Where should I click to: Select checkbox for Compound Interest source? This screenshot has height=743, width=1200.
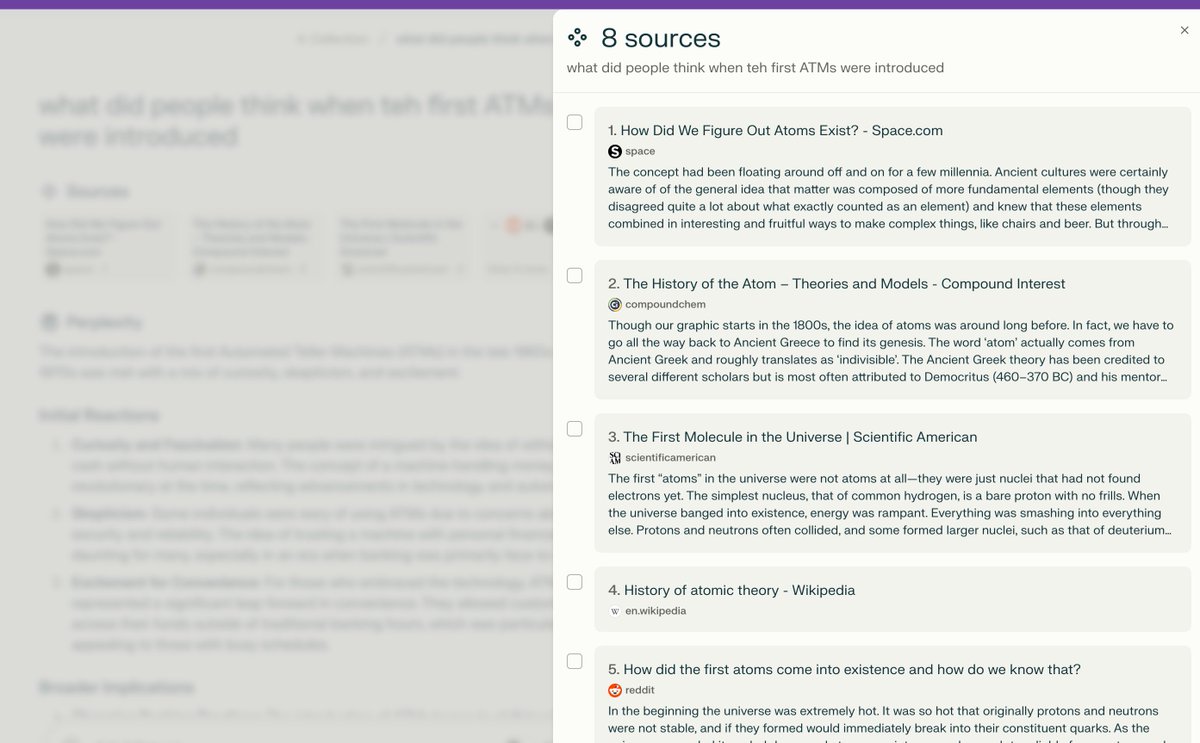point(575,275)
